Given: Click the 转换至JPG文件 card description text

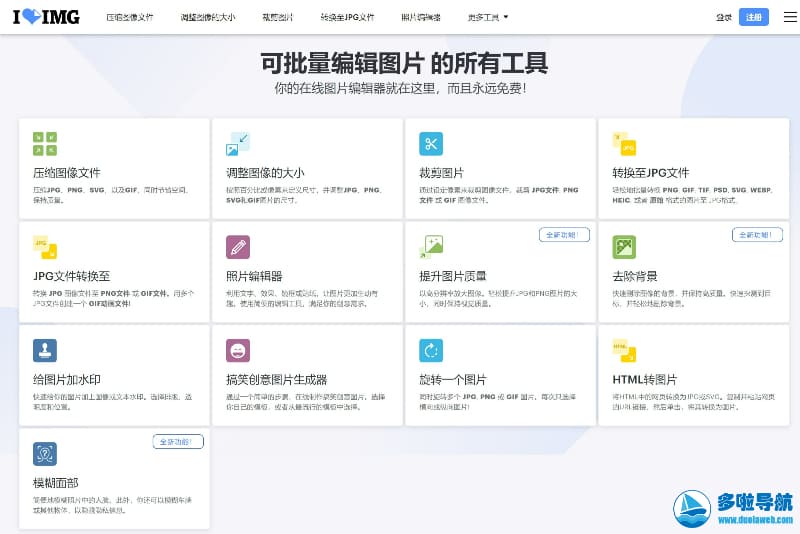Looking at the screenshot, I should pyautogui.click(x=693, y=195).
